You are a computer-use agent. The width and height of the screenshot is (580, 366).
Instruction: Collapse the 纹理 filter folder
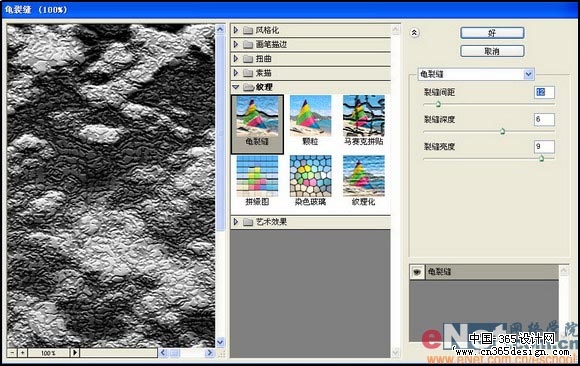point(236,87)
